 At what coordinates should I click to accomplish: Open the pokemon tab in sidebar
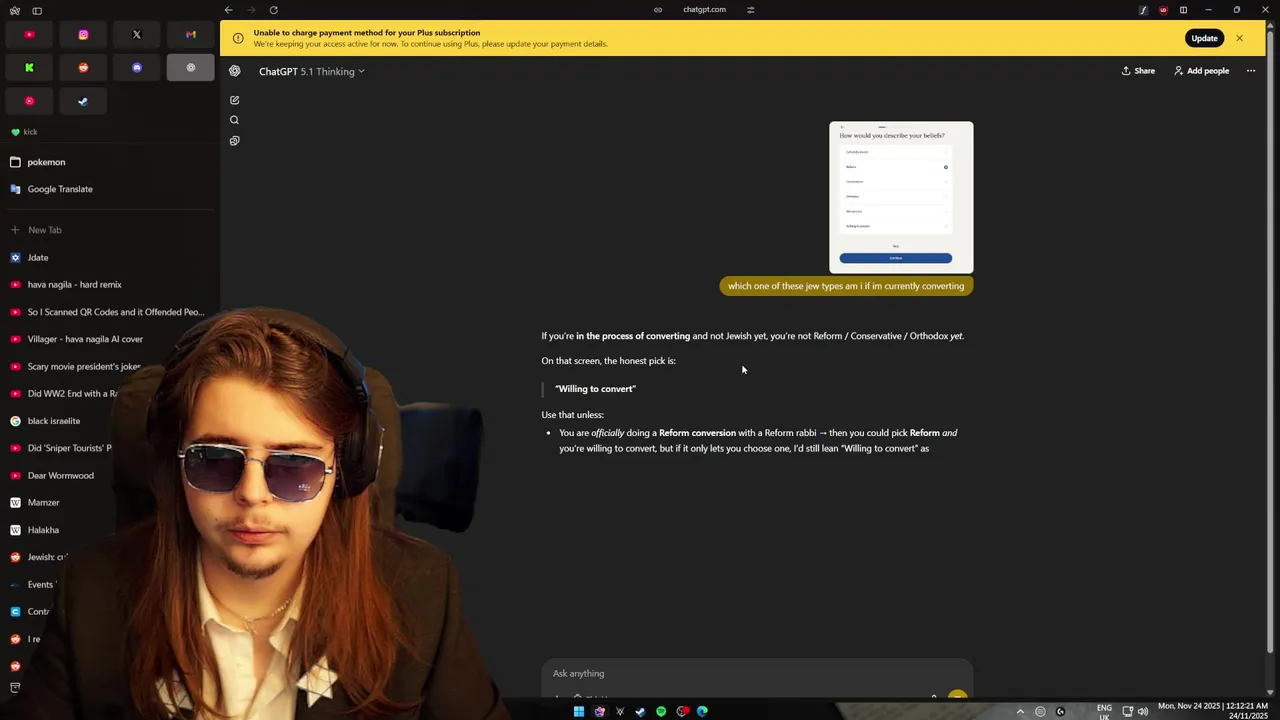[x=108, y=162]
